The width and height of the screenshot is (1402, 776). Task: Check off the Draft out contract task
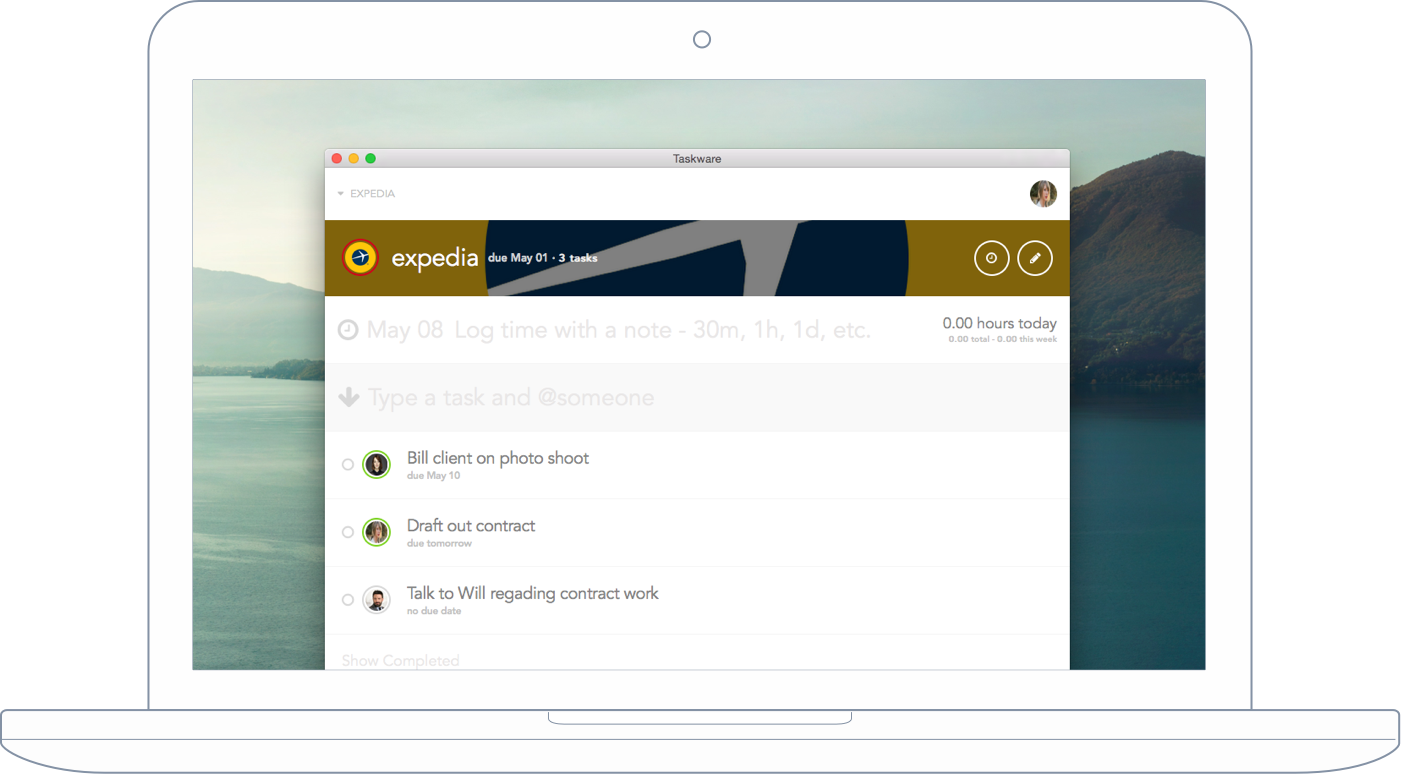pyautogui.click(x=347, y=531)
